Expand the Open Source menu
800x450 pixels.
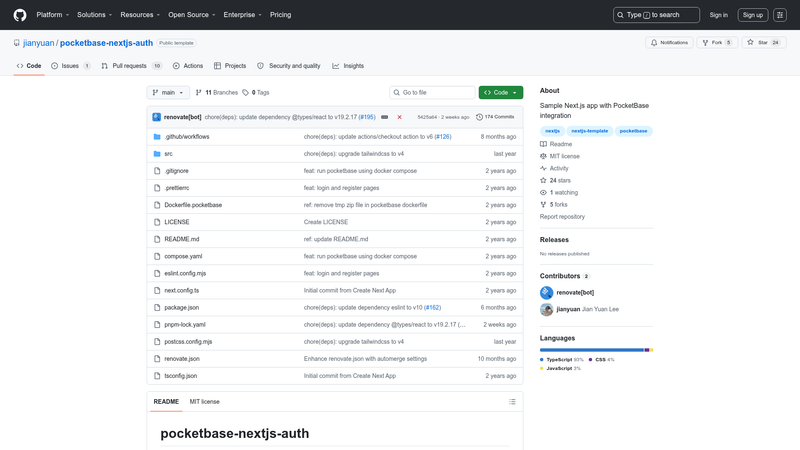coord(192,15)
